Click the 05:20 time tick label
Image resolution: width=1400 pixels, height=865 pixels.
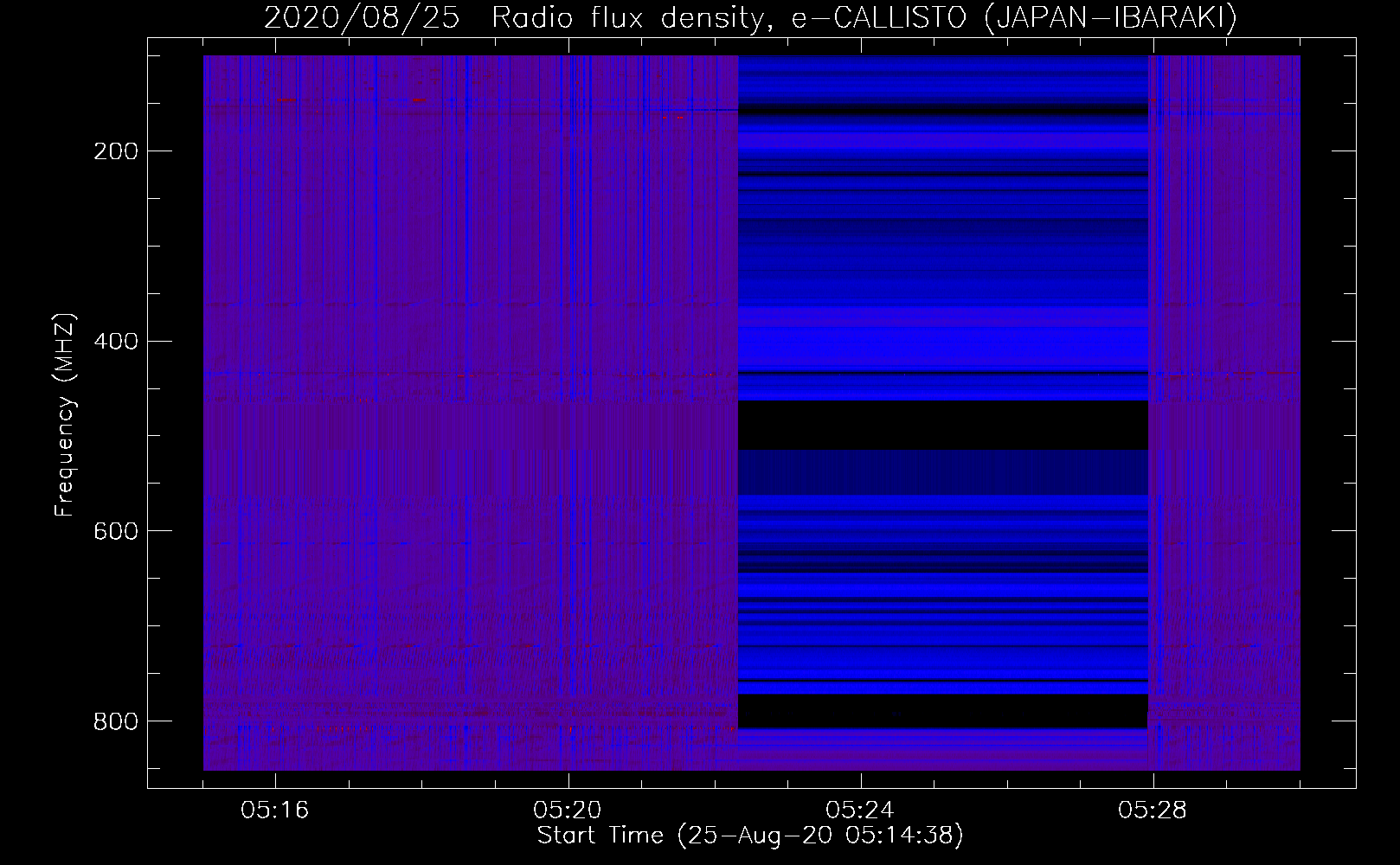(x=568, y=811)
